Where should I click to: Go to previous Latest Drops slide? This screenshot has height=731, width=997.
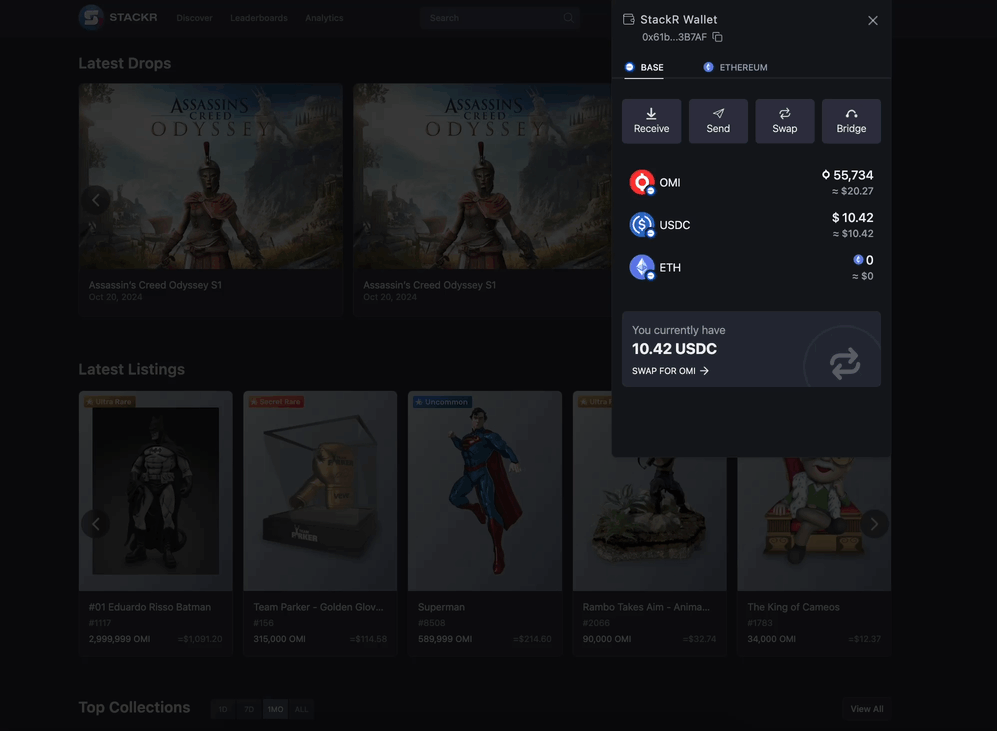(95, 200)
